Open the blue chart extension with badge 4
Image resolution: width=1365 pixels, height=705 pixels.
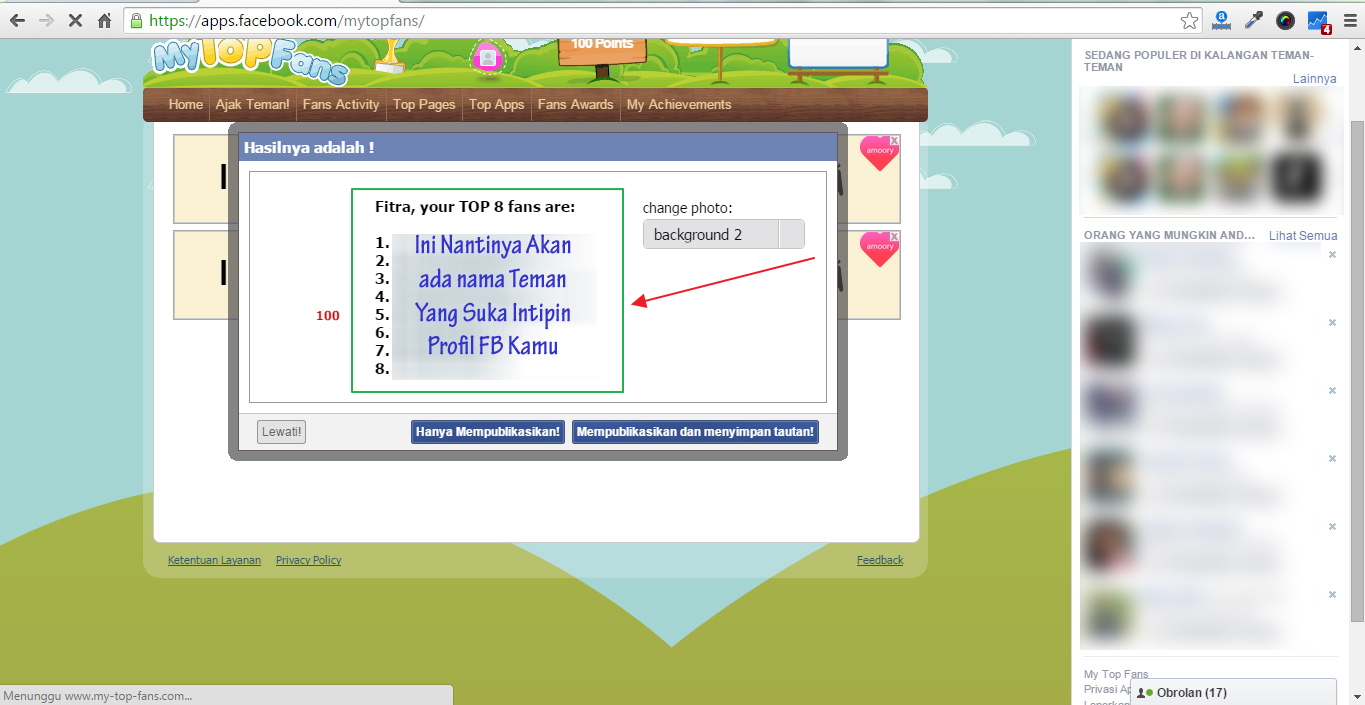(1318, 20)
